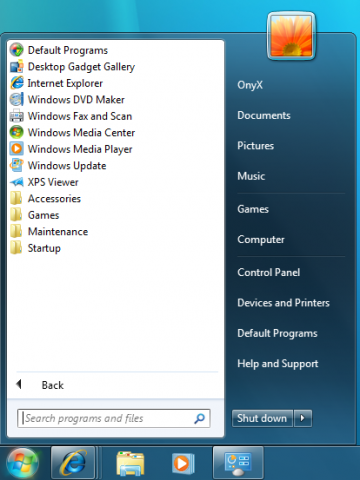The height and width of the screenshot is (480, 360).
Task: Open the Shut down options arrow
Action: point(303,418)
